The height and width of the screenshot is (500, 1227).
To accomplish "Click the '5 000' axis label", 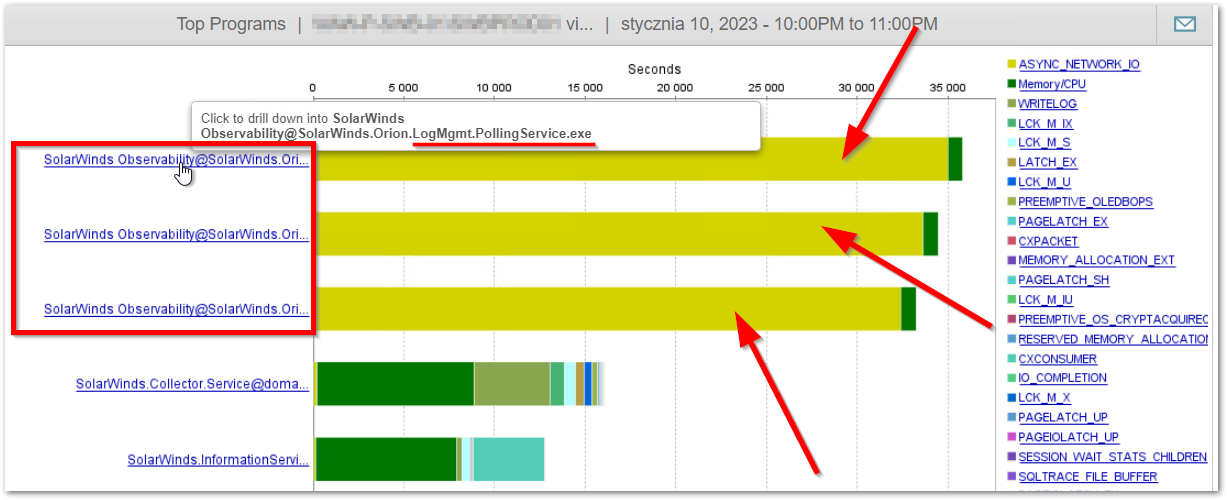I will (403, 88).
